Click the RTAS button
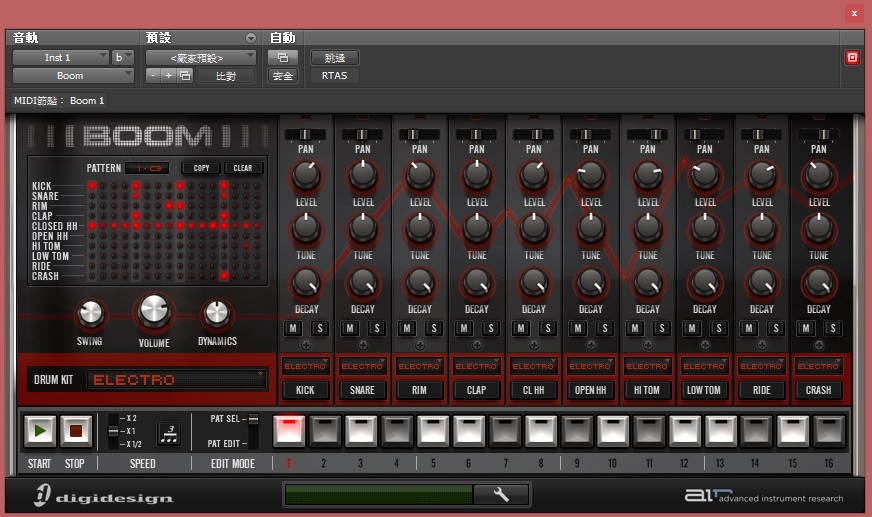 coord(334,76)
